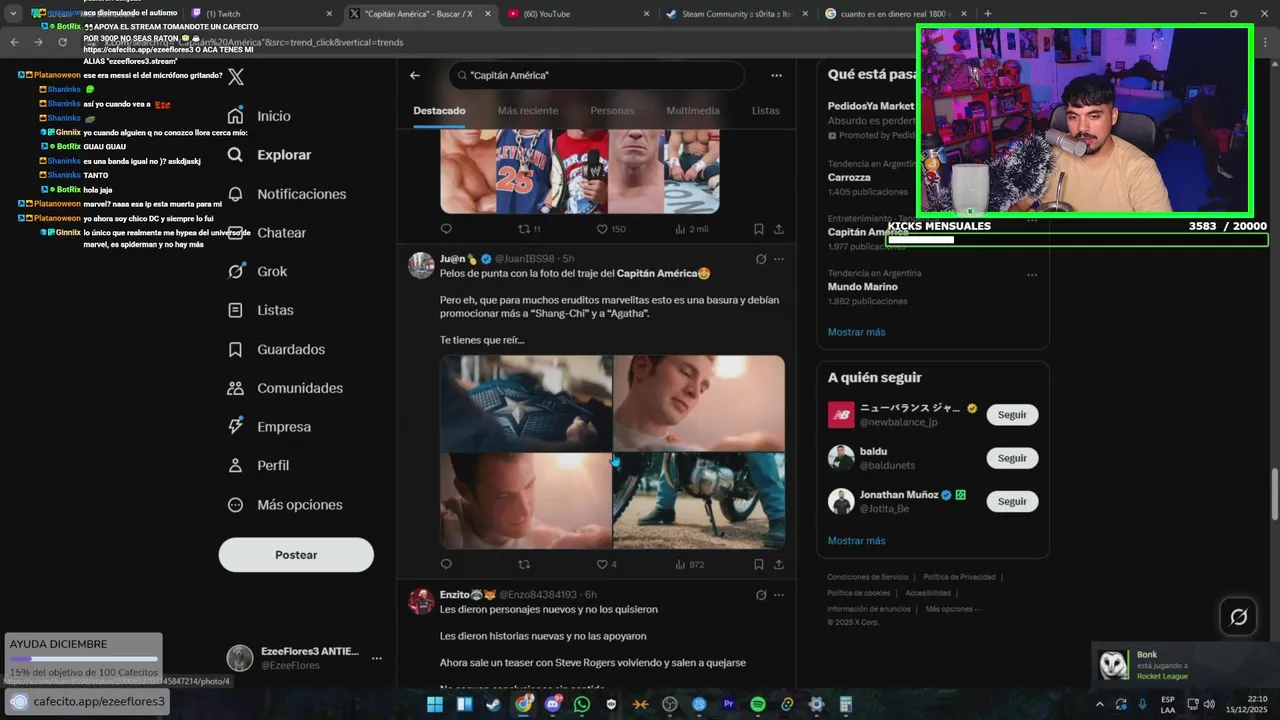Open Grok in the X sidebar
Screen dimensions: 1280x720
(257, 271)
